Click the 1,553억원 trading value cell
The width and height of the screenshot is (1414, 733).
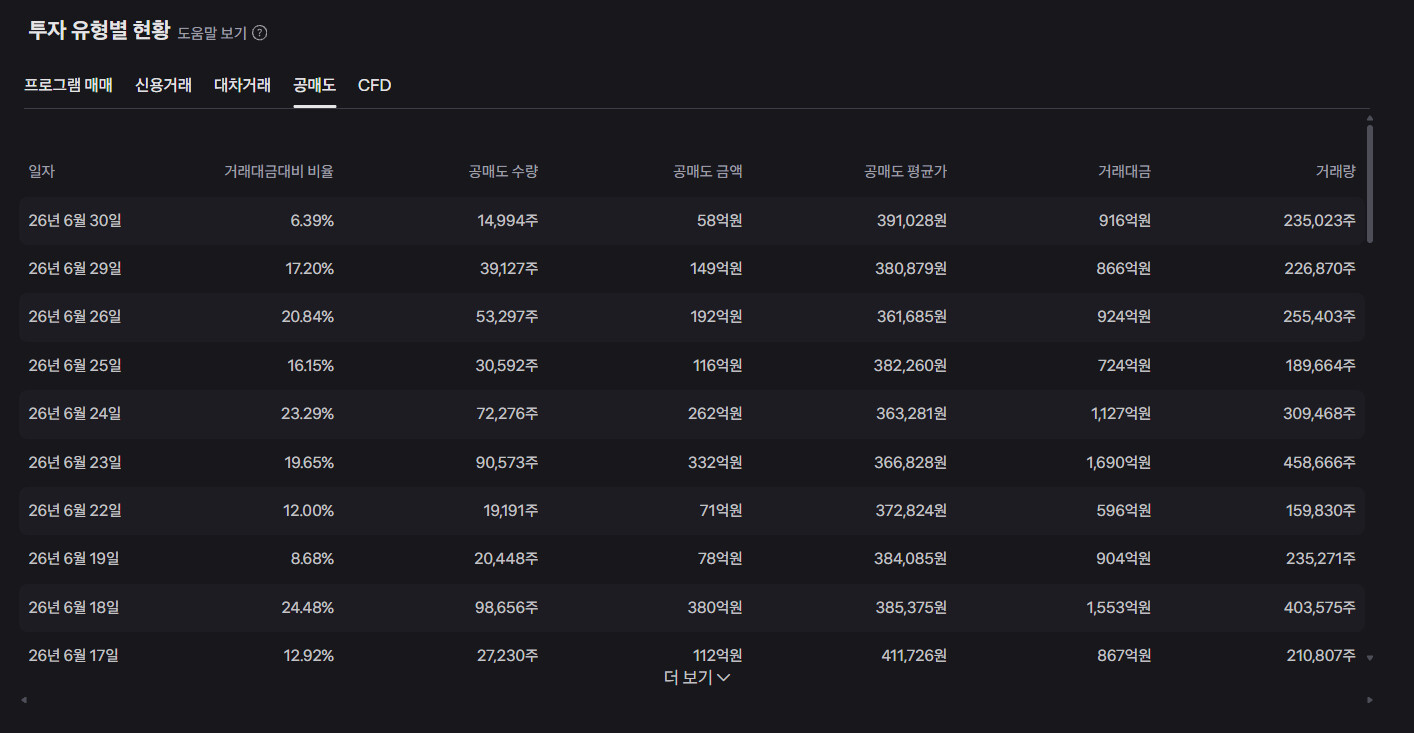click(1119, 607)
